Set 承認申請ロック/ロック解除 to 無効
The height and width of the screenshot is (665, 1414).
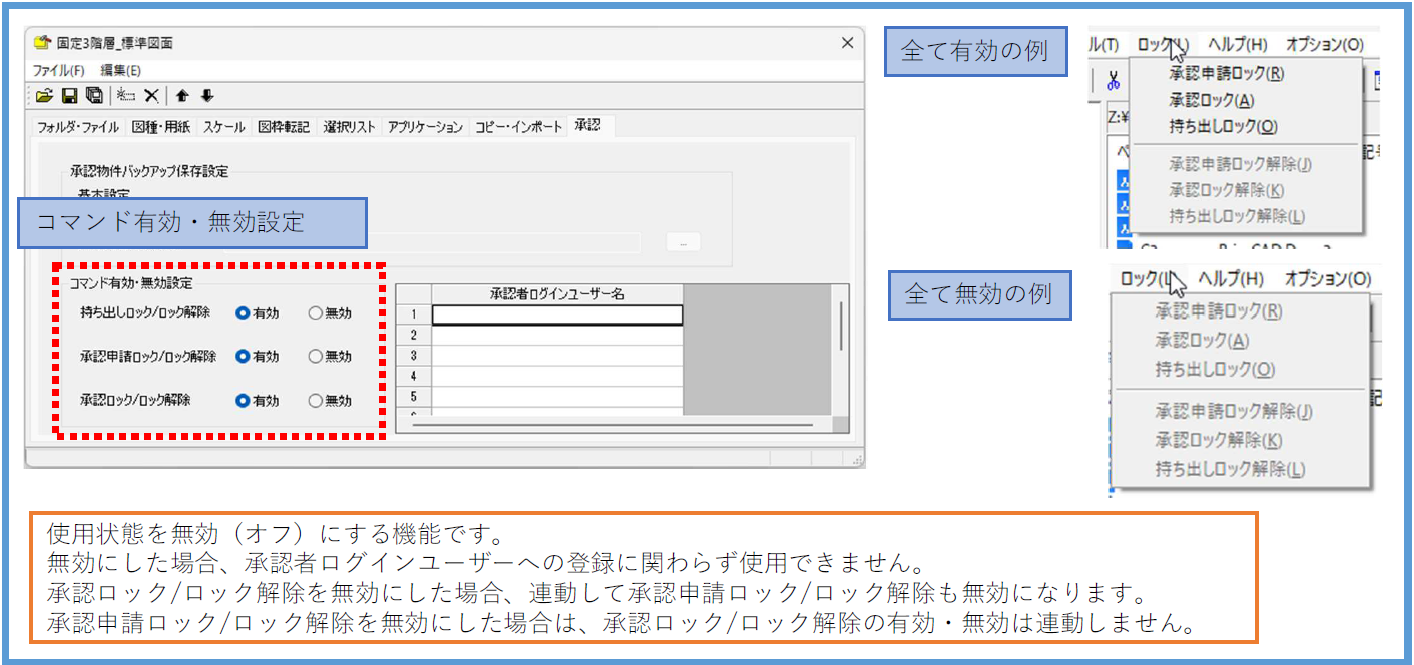(x=316, y=356)
